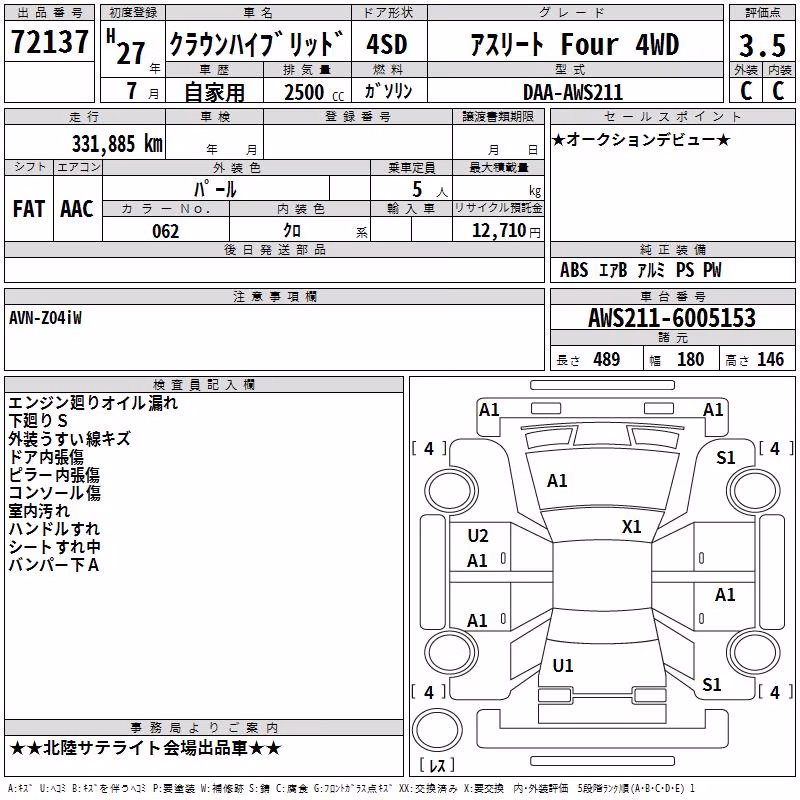
Task: Select the grade score 3.5
Action: coord(762,45)
